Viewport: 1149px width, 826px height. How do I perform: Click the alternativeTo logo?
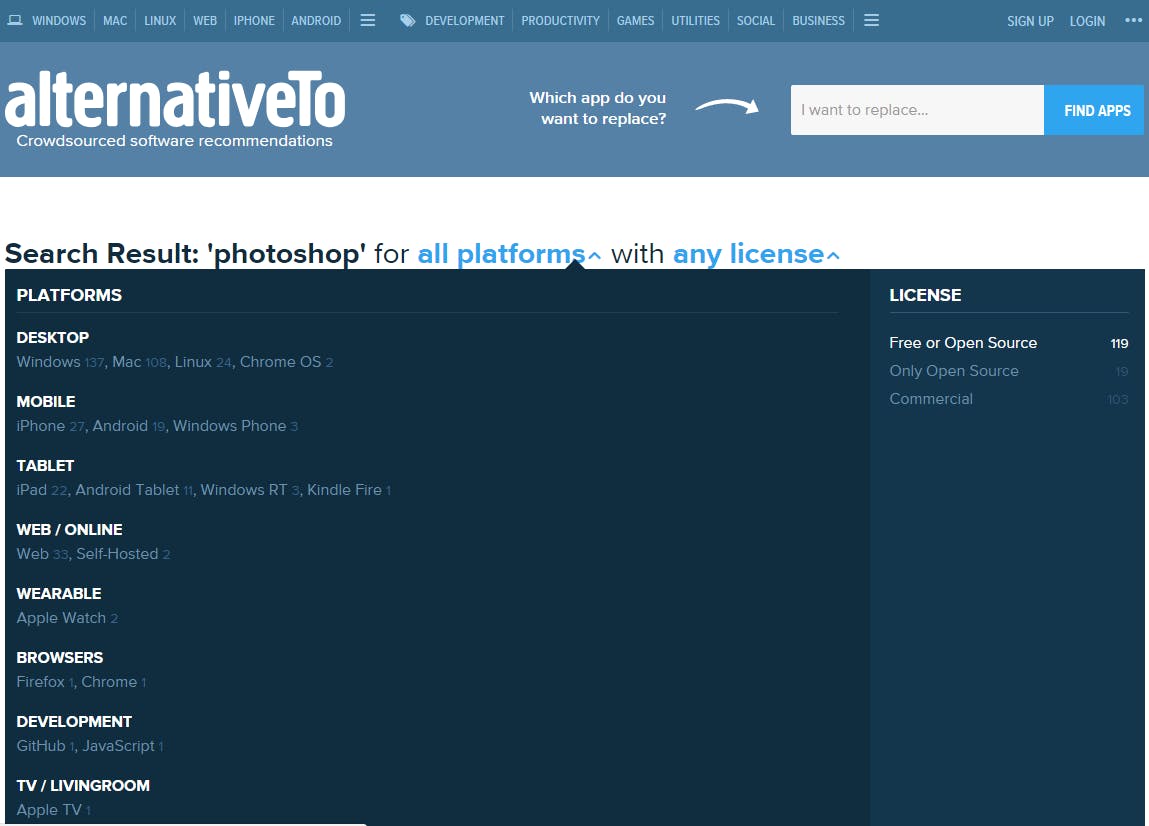(x=175, y=99)
